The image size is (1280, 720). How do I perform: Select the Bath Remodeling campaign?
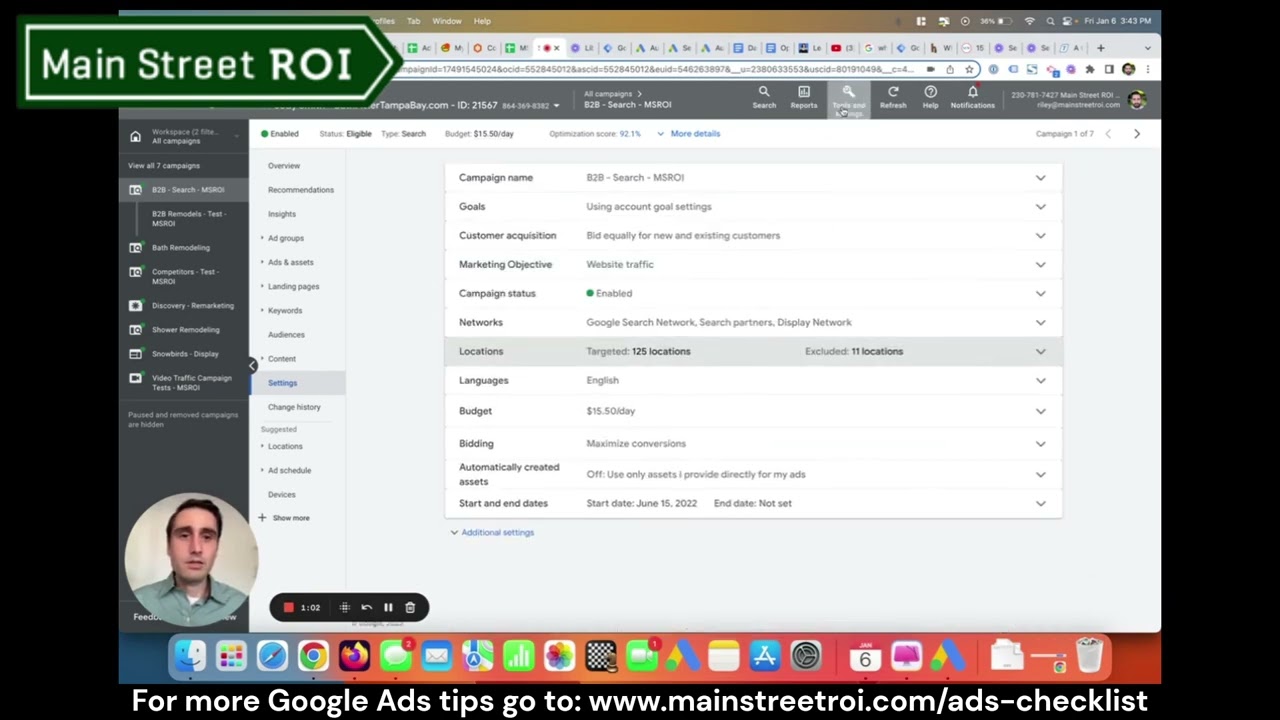[x=181, y=248]
